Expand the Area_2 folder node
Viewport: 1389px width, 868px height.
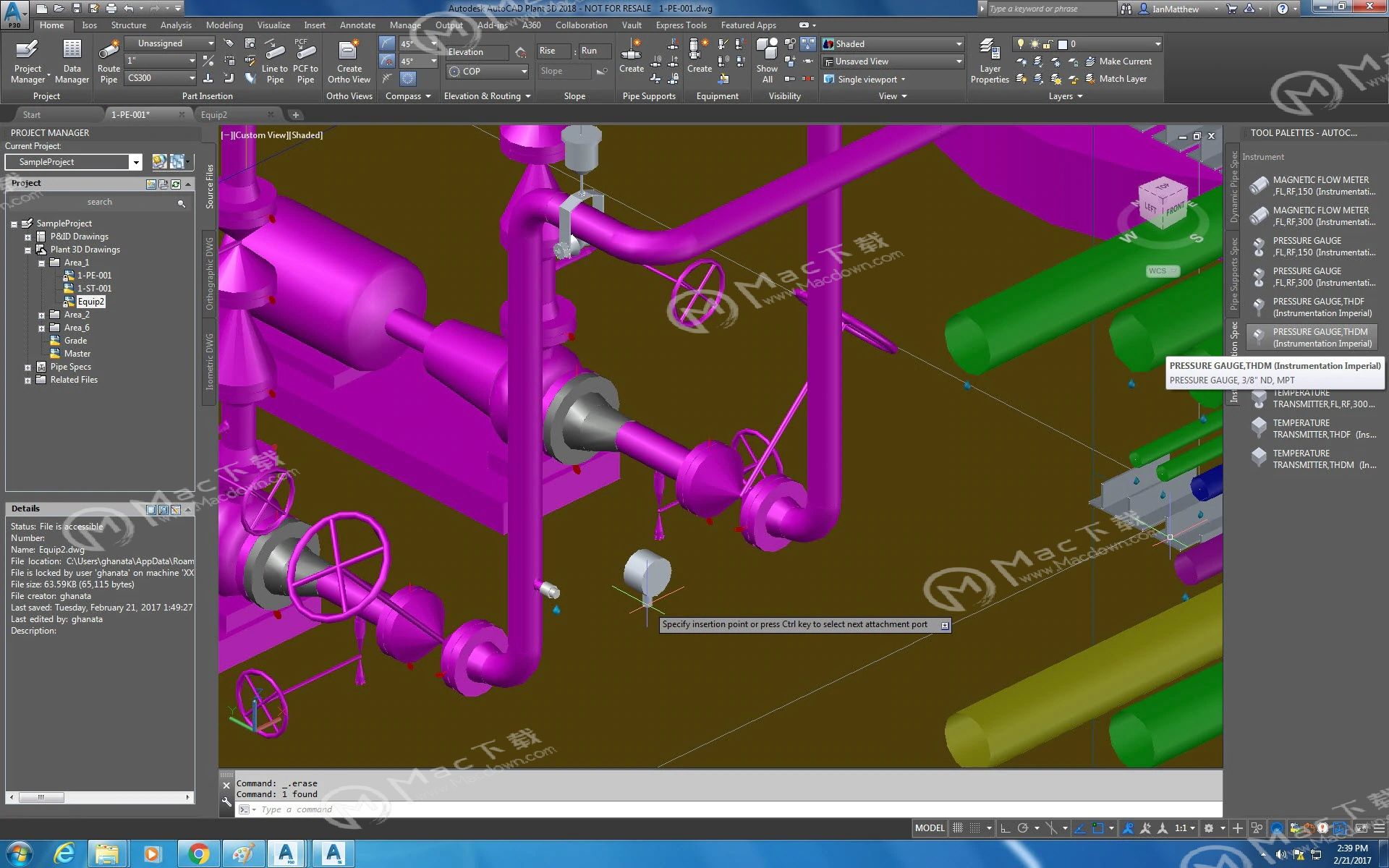(41, 315)
